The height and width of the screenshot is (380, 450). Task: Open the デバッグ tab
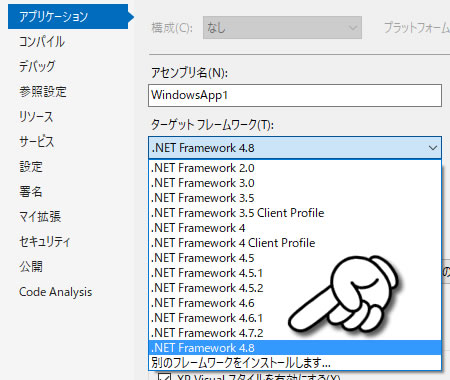[37, 66]
